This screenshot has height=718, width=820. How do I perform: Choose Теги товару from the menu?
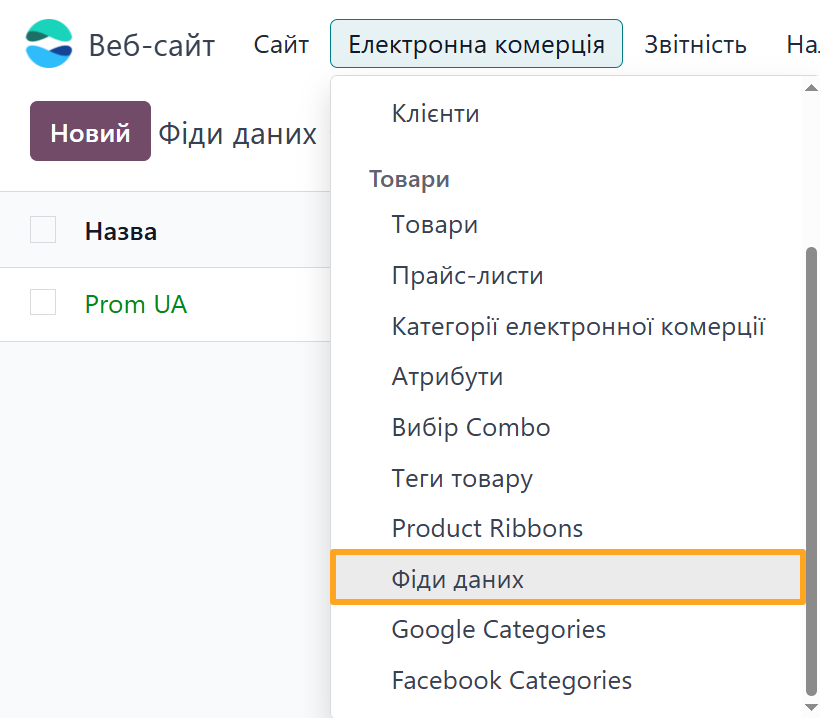(462, 479)
